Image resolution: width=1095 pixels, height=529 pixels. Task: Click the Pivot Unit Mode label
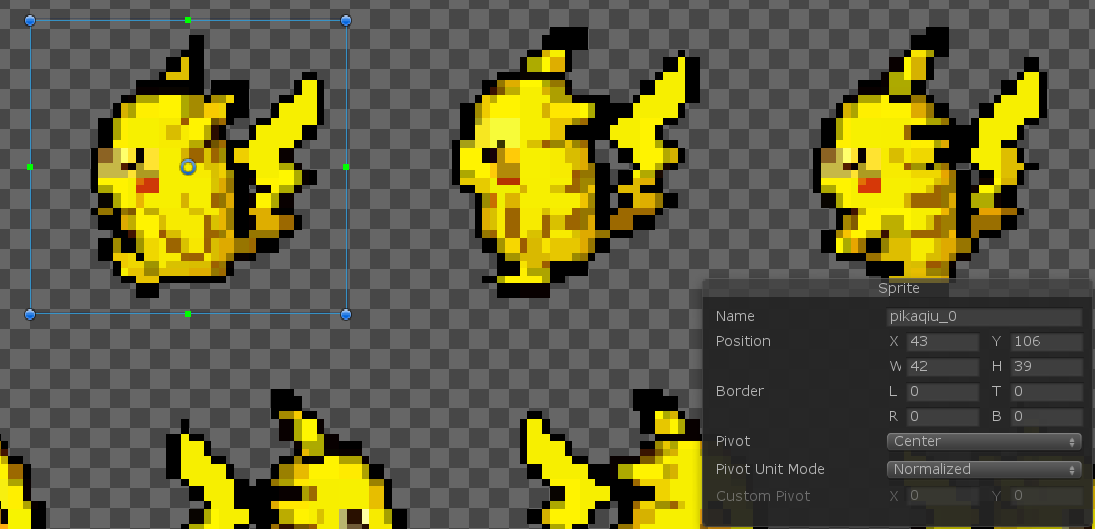pos(770,469)
